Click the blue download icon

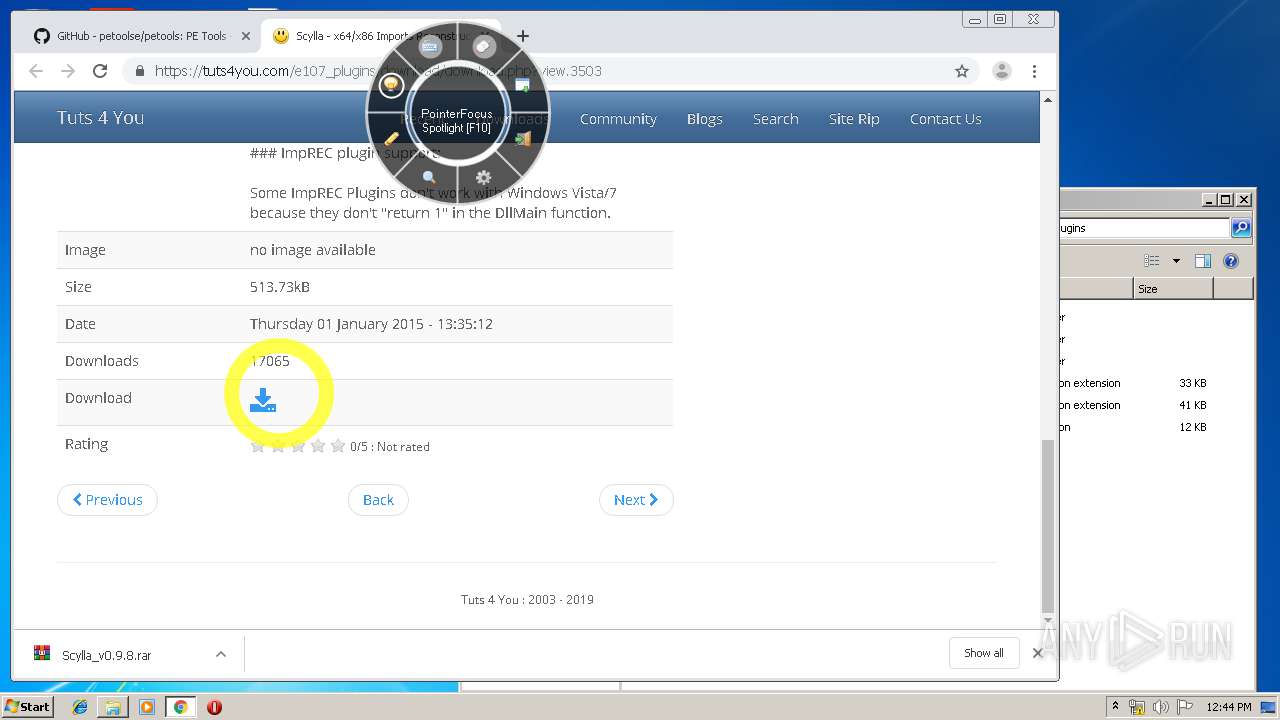click(263, 400)
